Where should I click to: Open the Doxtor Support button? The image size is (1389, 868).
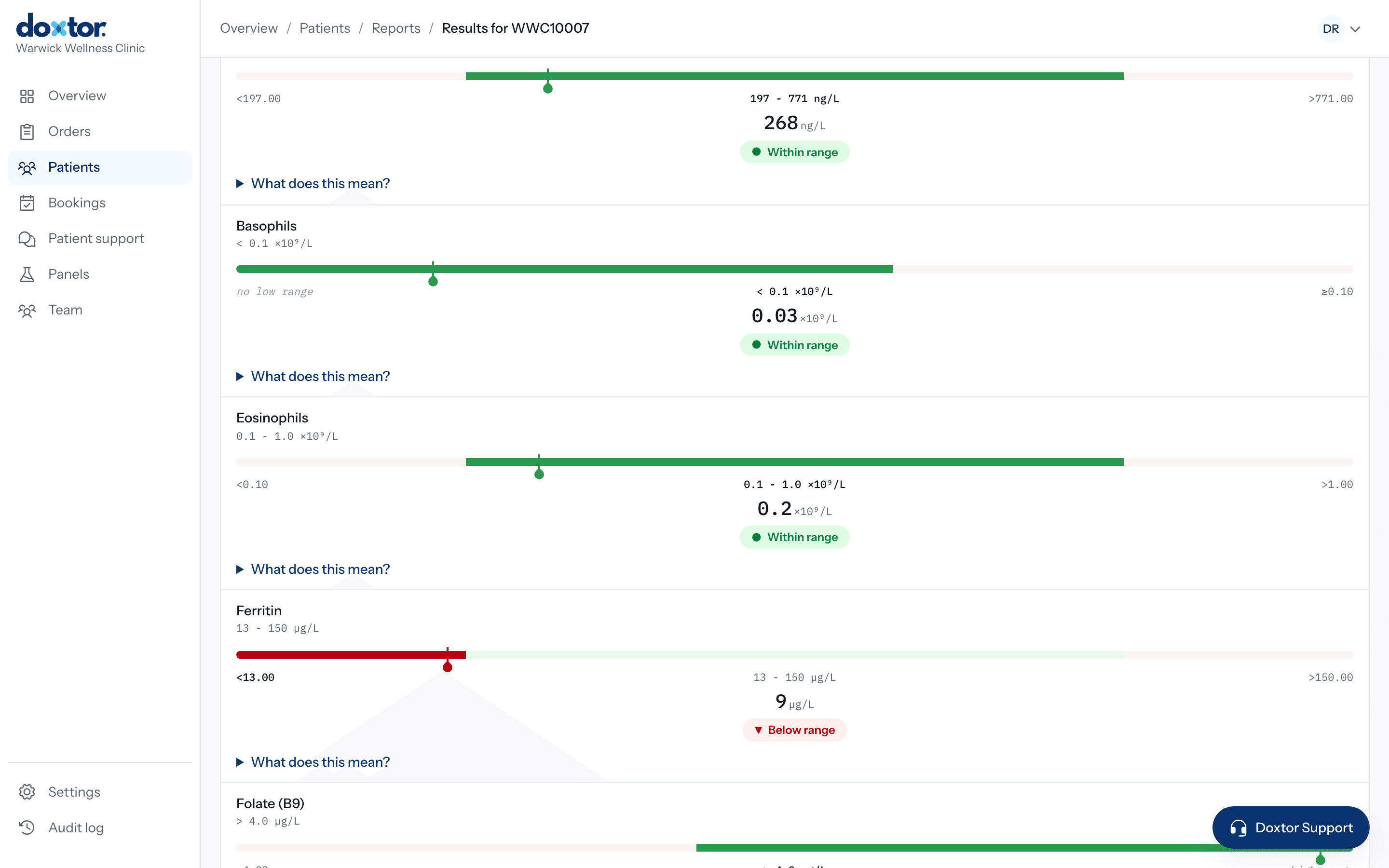pyautogui.click(x=1290, y=827)
